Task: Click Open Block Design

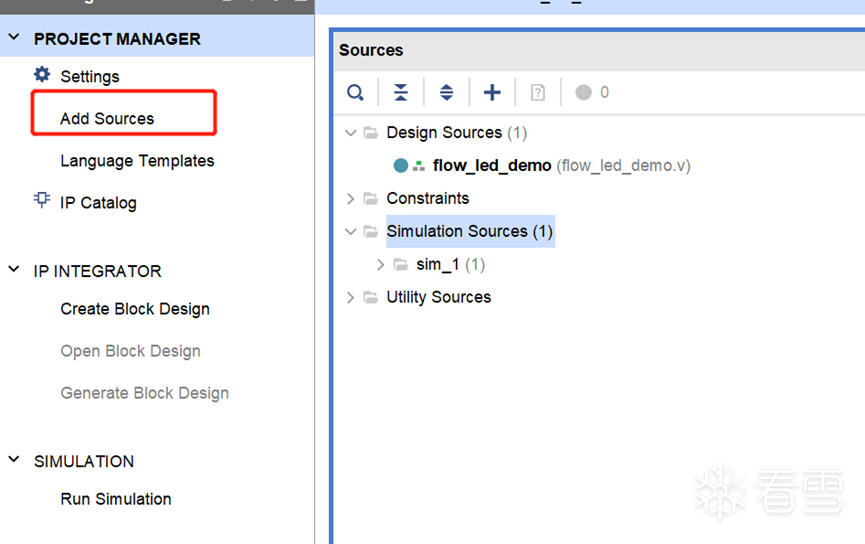Action: [x=131, y=351]
